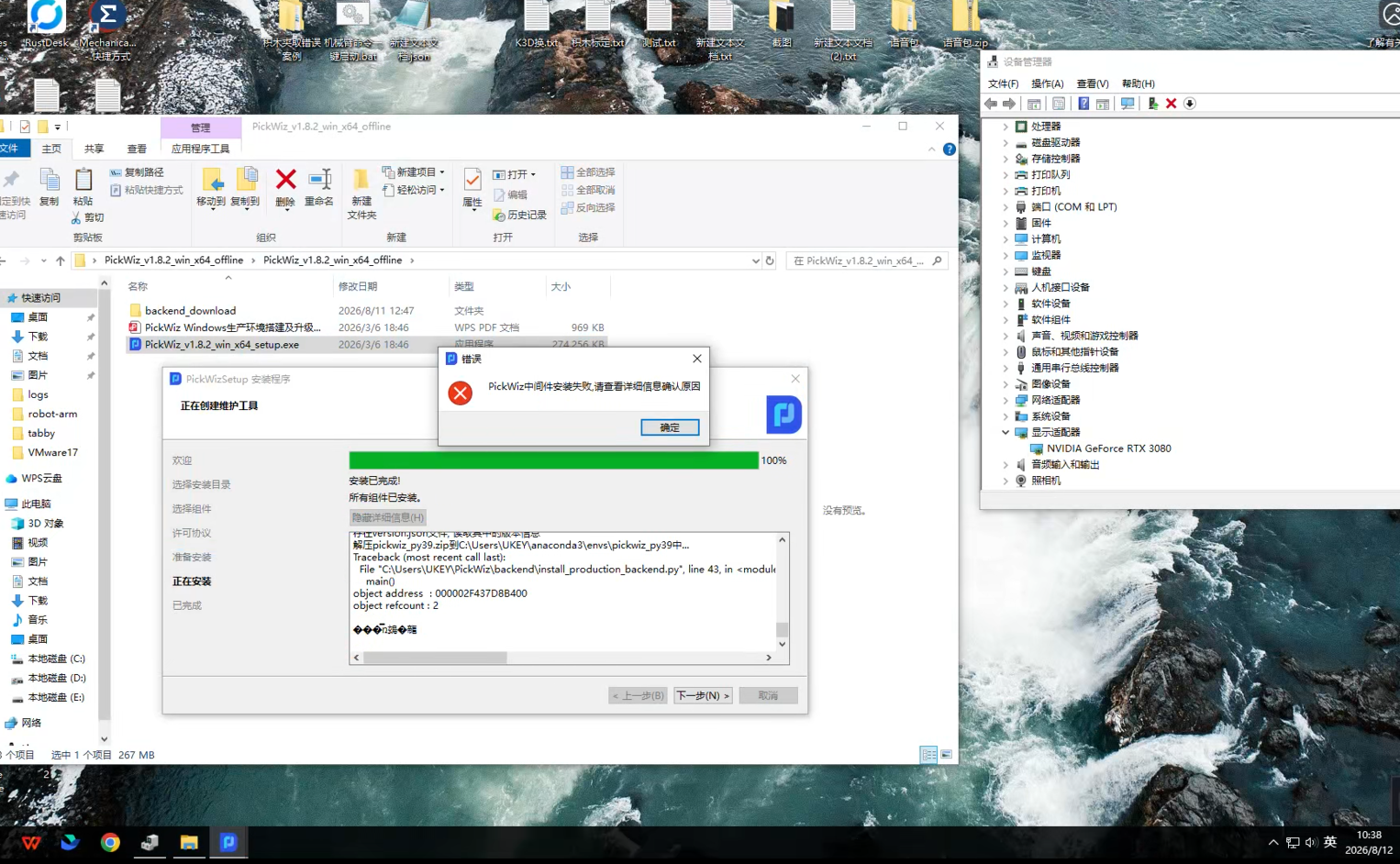This screenshot has width=1400, height=864.
Task: Click the WPS Office taskbar icon
Action: (31, 842)
